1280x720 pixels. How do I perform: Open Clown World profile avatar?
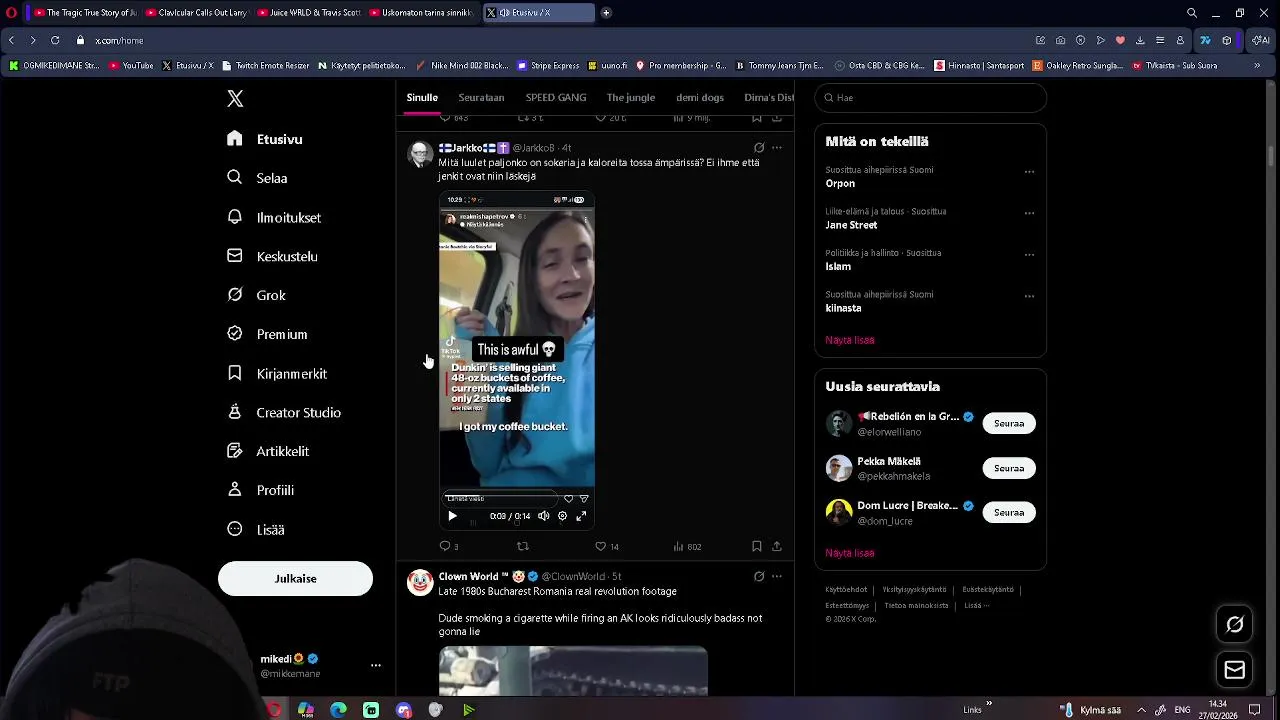[x=420, y=583]
